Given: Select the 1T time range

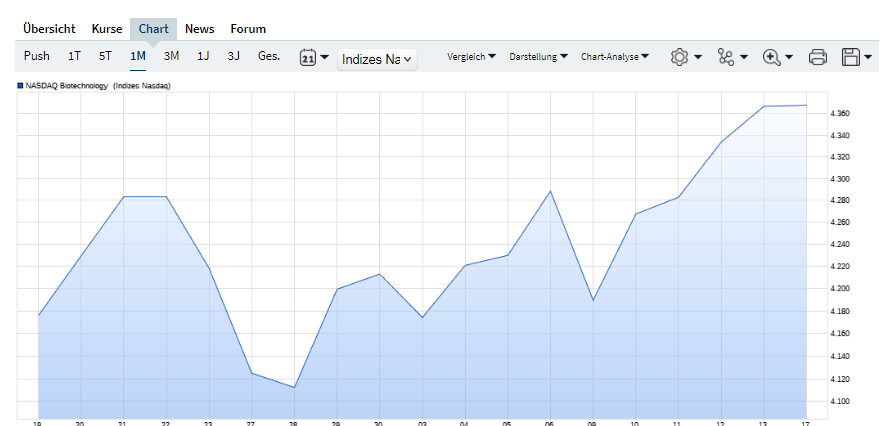Looking at the screenshot, I should (x=75, y=56).
